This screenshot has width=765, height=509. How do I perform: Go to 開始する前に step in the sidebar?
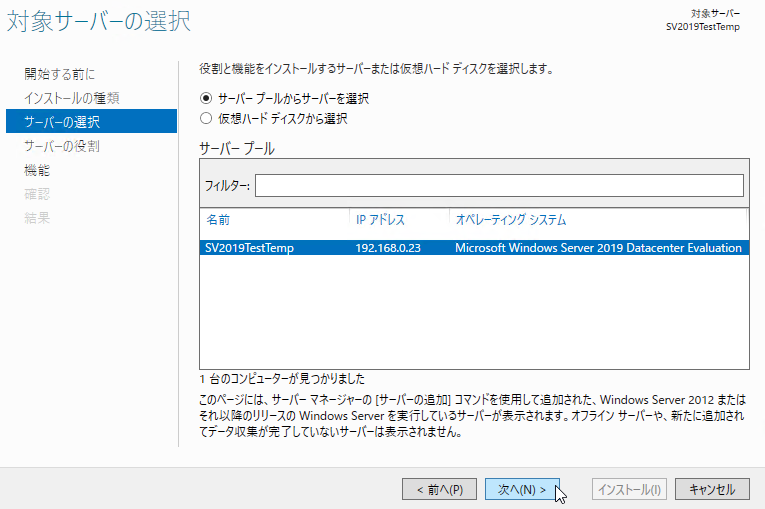click(60, 74)
